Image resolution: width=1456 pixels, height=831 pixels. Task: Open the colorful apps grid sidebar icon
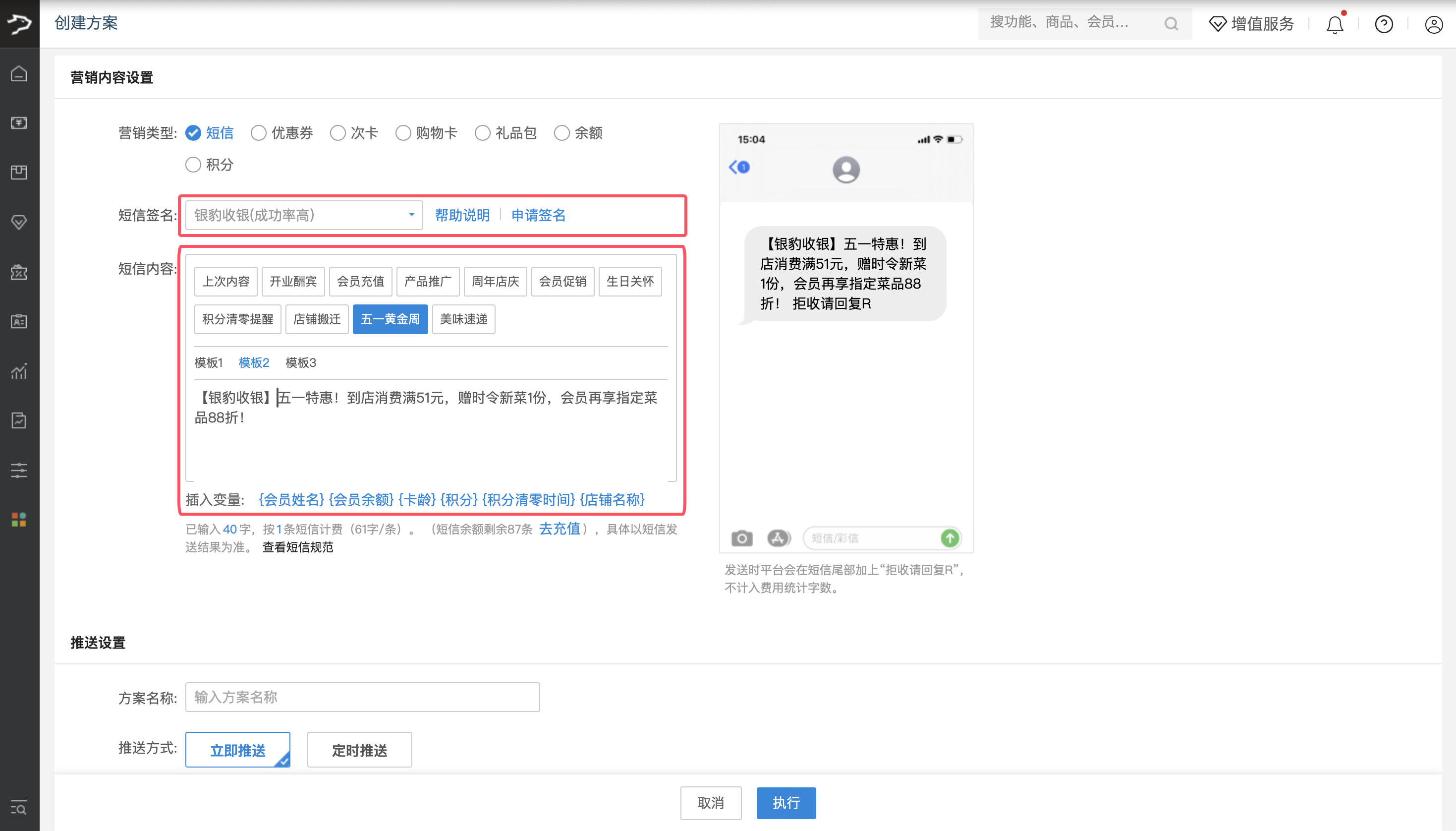(19, 520)
